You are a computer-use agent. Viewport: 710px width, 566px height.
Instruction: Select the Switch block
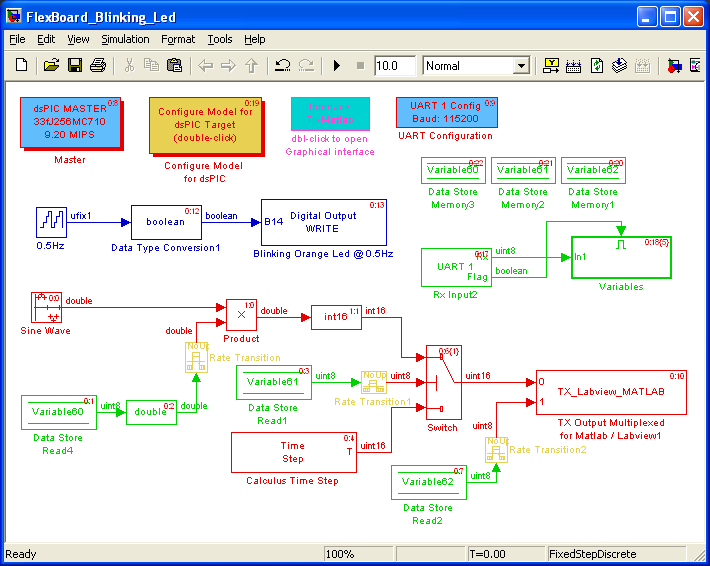444,383
